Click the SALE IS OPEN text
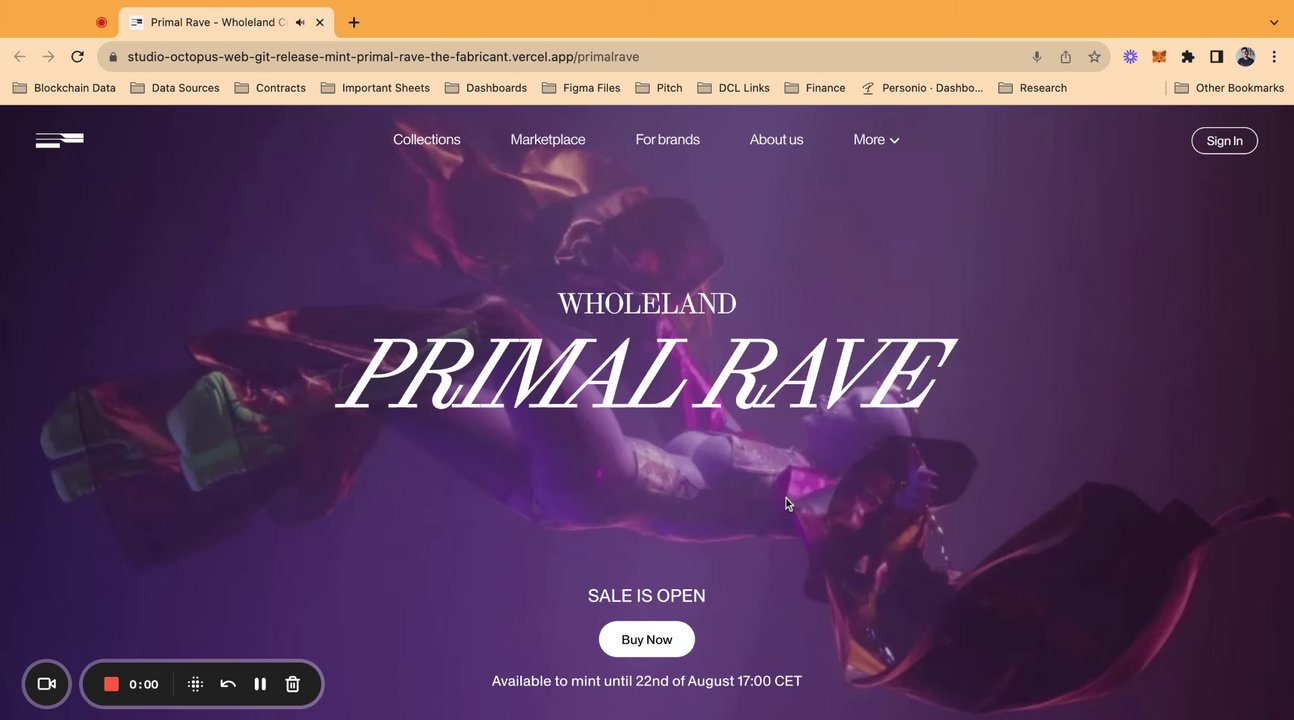The image size is (1294, 720). 647,596
